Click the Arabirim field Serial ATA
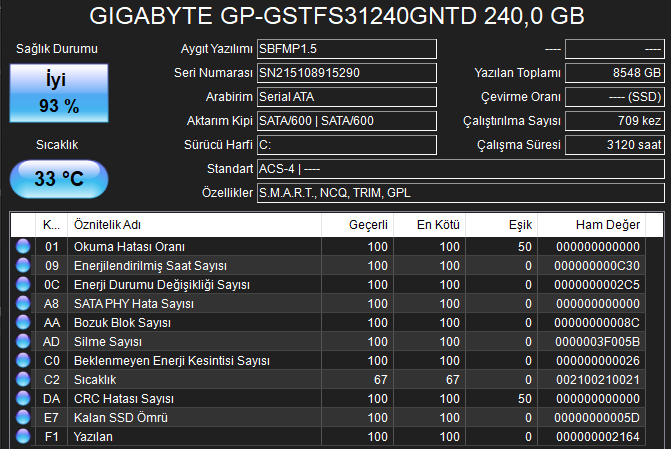 [x=347, y=97]
